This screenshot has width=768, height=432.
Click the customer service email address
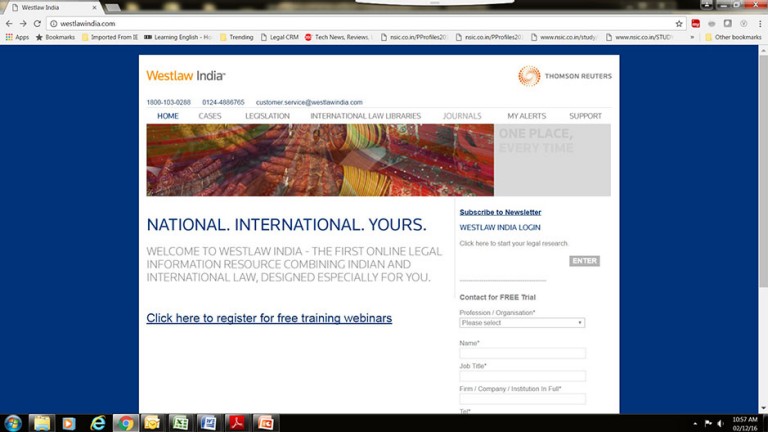pos(309,102)
